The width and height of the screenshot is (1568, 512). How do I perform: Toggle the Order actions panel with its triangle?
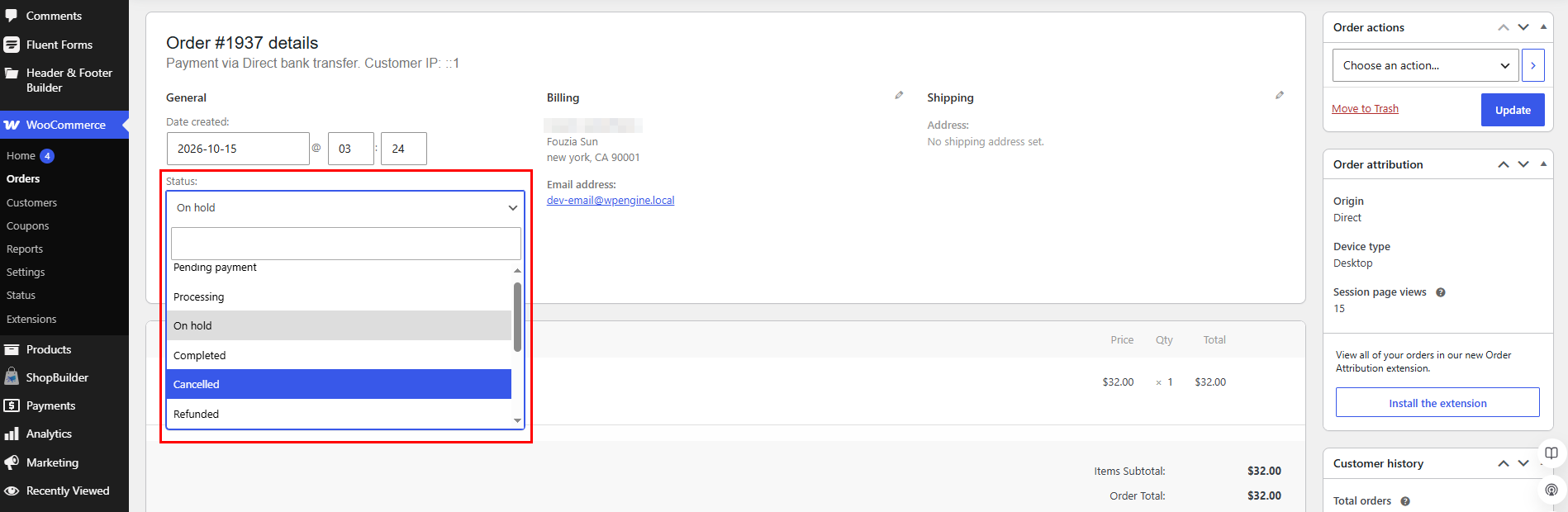[1543, 27]
